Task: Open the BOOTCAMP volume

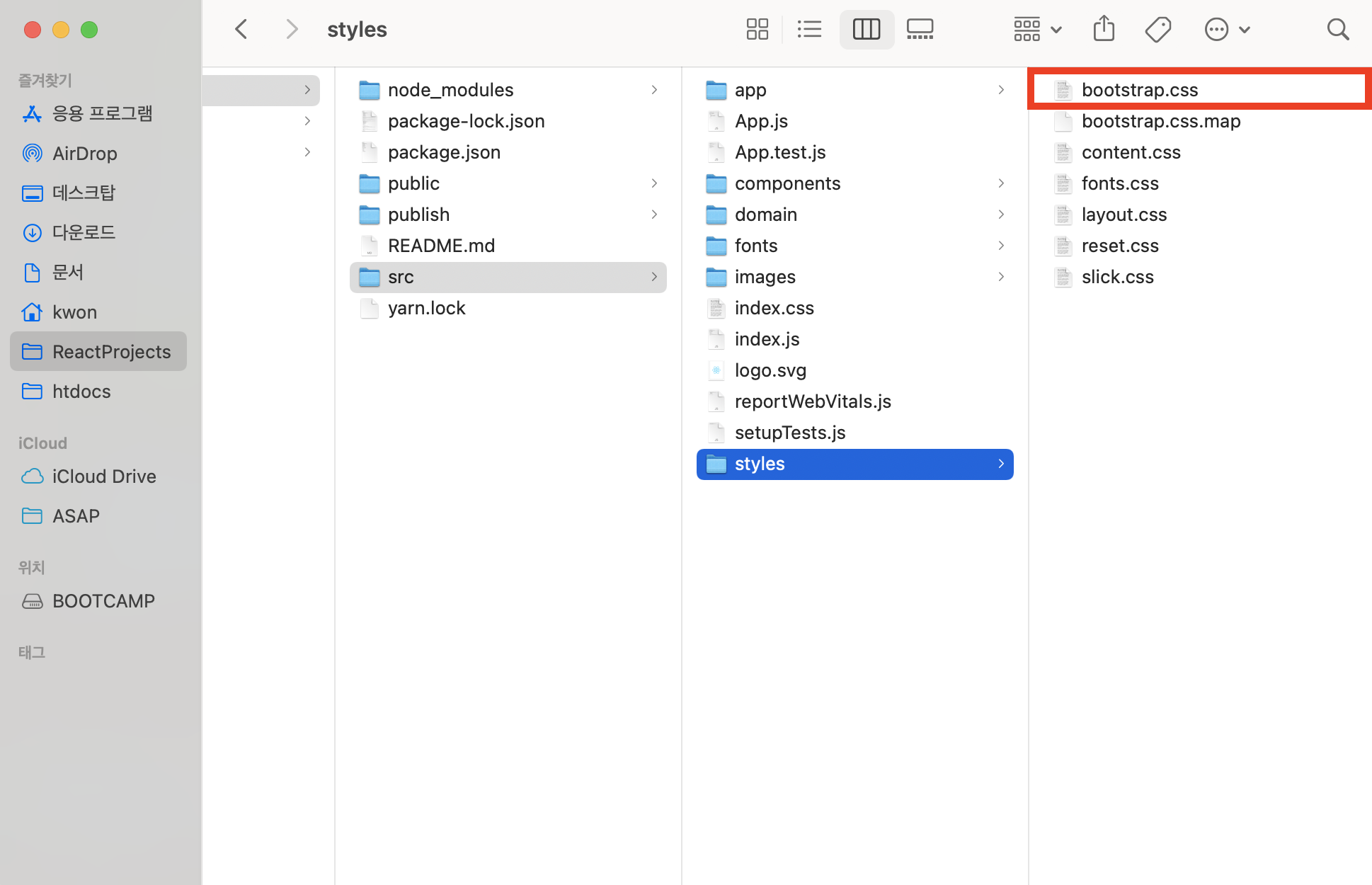Action: click(x=103, y=600)
